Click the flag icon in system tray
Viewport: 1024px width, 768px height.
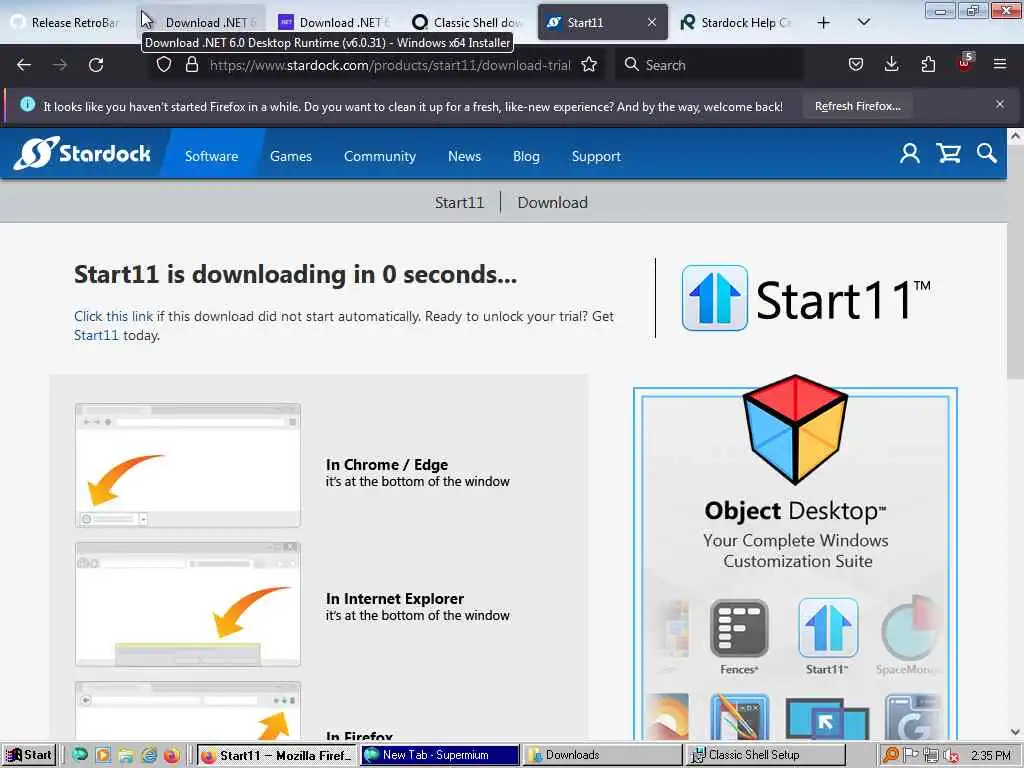911,756
